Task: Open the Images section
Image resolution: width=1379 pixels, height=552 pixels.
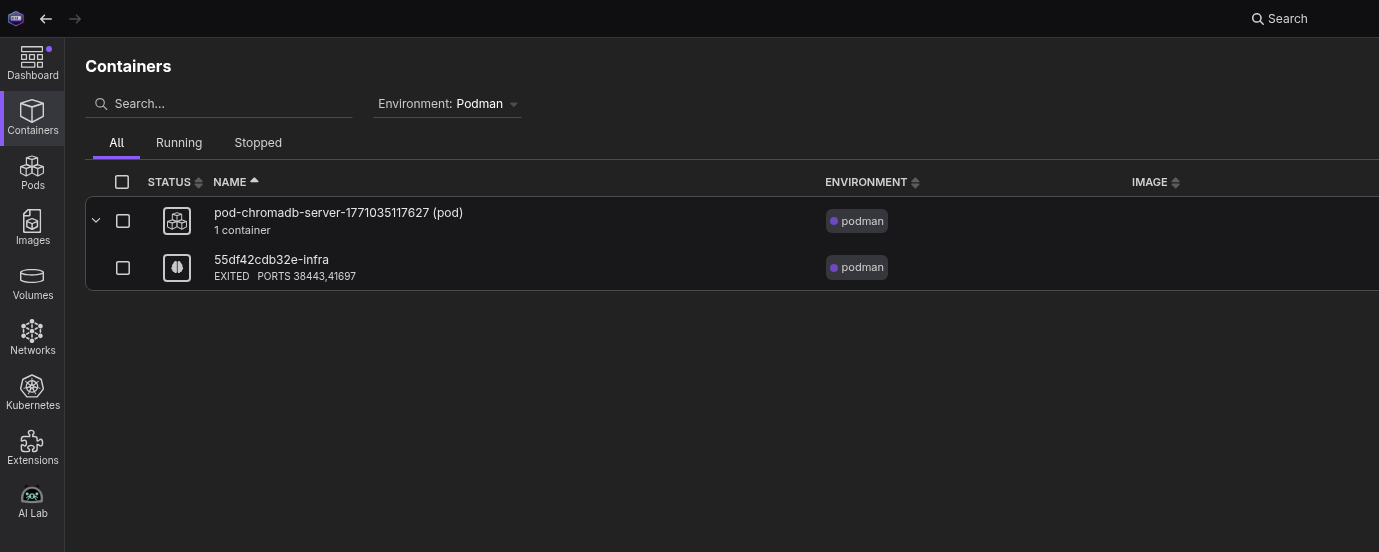Action: 32,228
